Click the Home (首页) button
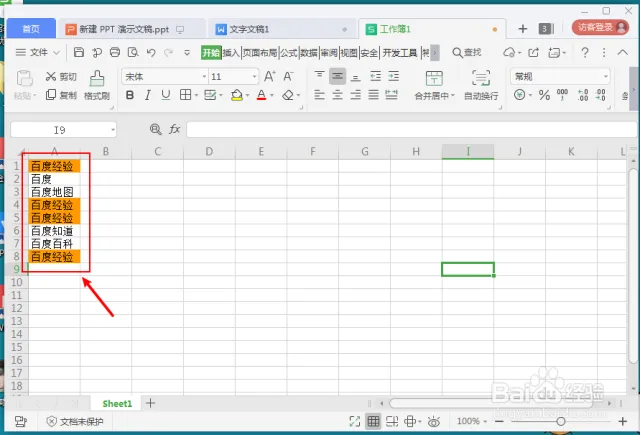Viewport: 640px width, 435px height. point(31,29)
